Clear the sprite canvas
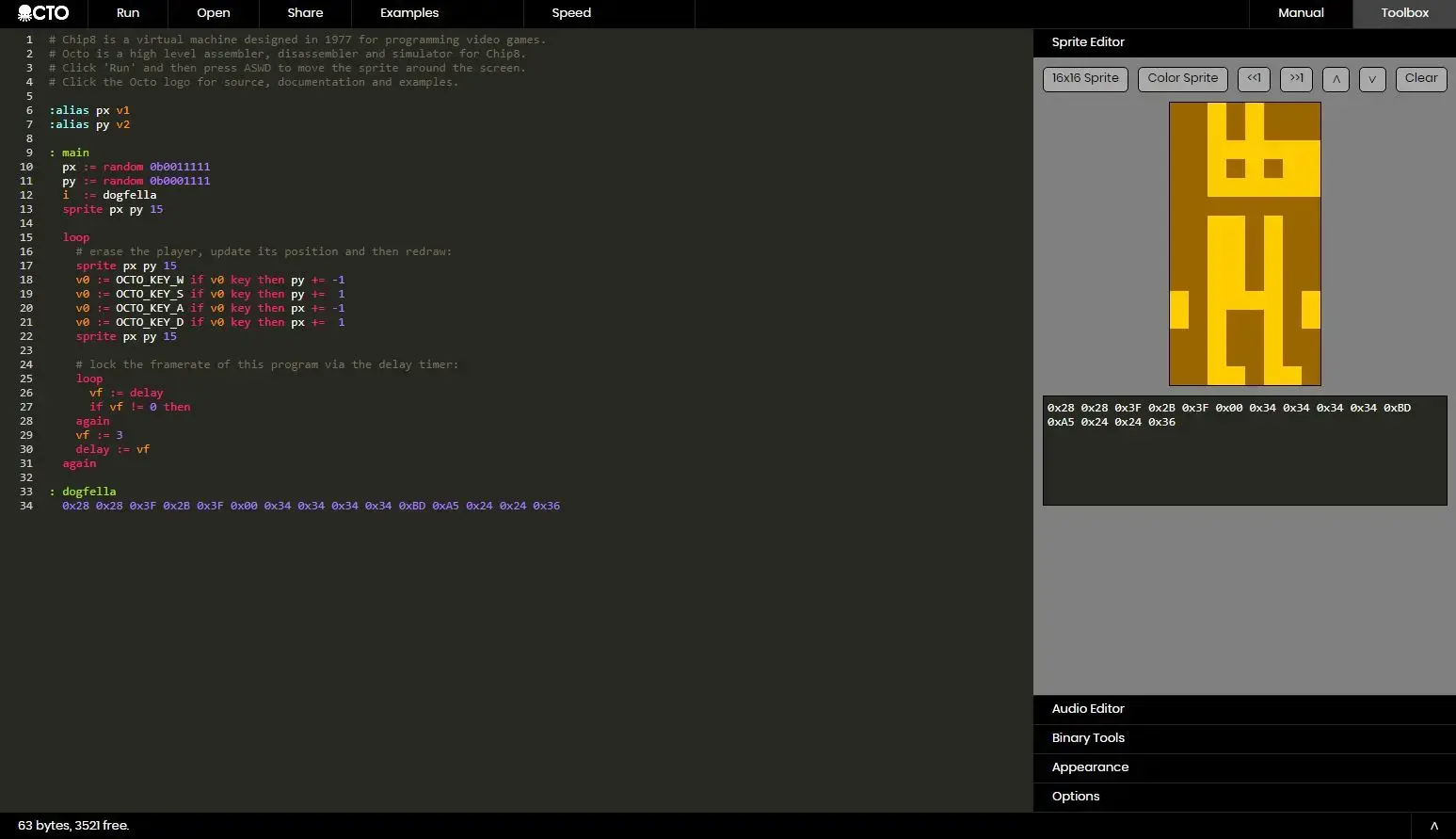Image resolution: width=1456 pixels, height=839 pixels. tap(1420, 79)
